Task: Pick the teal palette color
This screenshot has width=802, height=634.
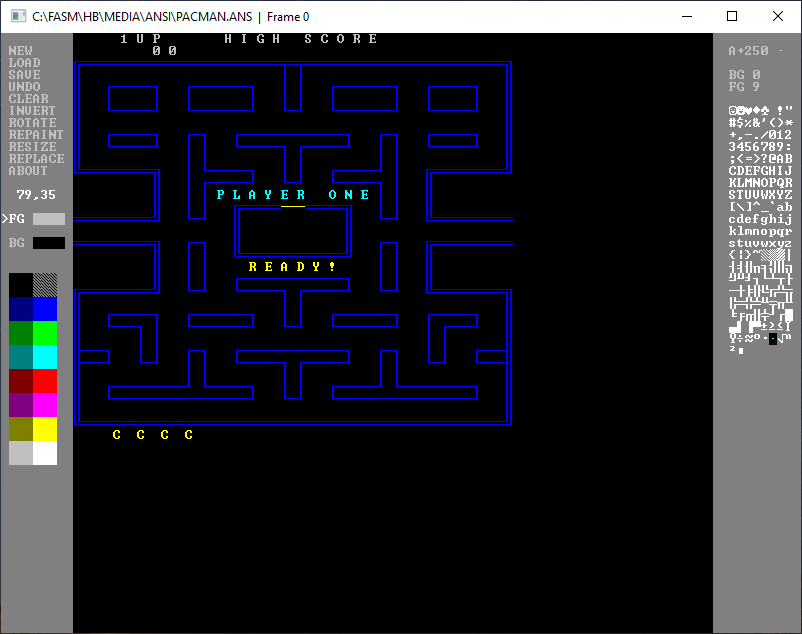Action: point(20,357)
